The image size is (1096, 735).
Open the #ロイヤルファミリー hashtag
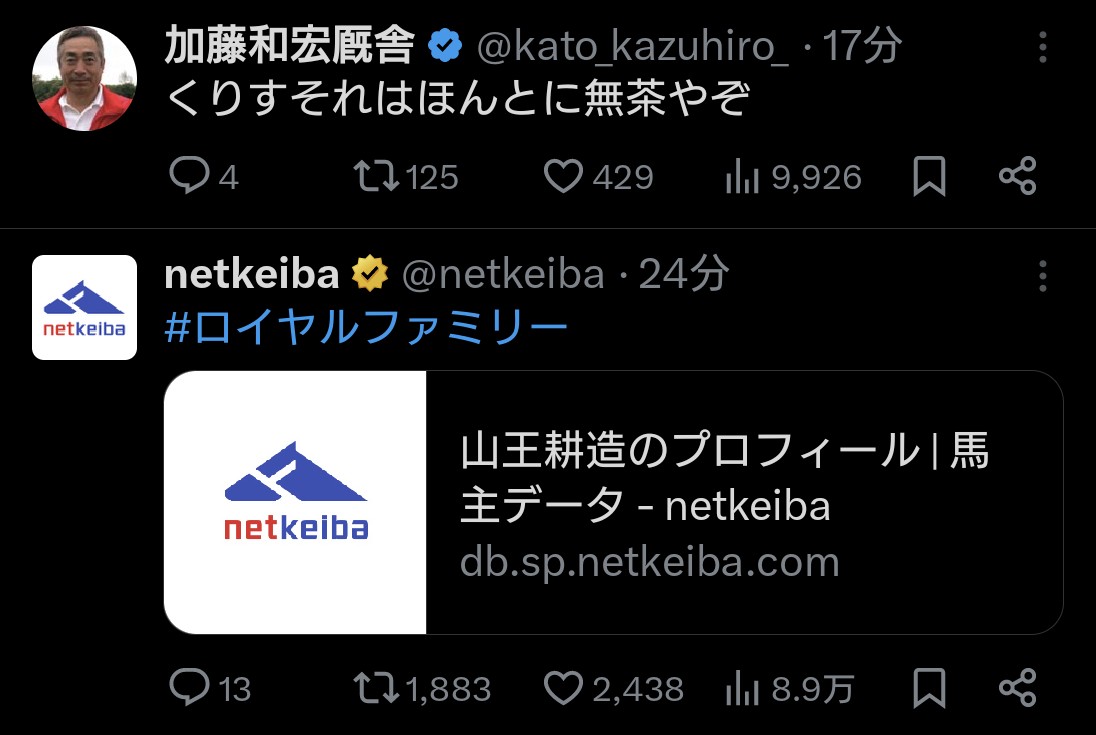[365, 328]
